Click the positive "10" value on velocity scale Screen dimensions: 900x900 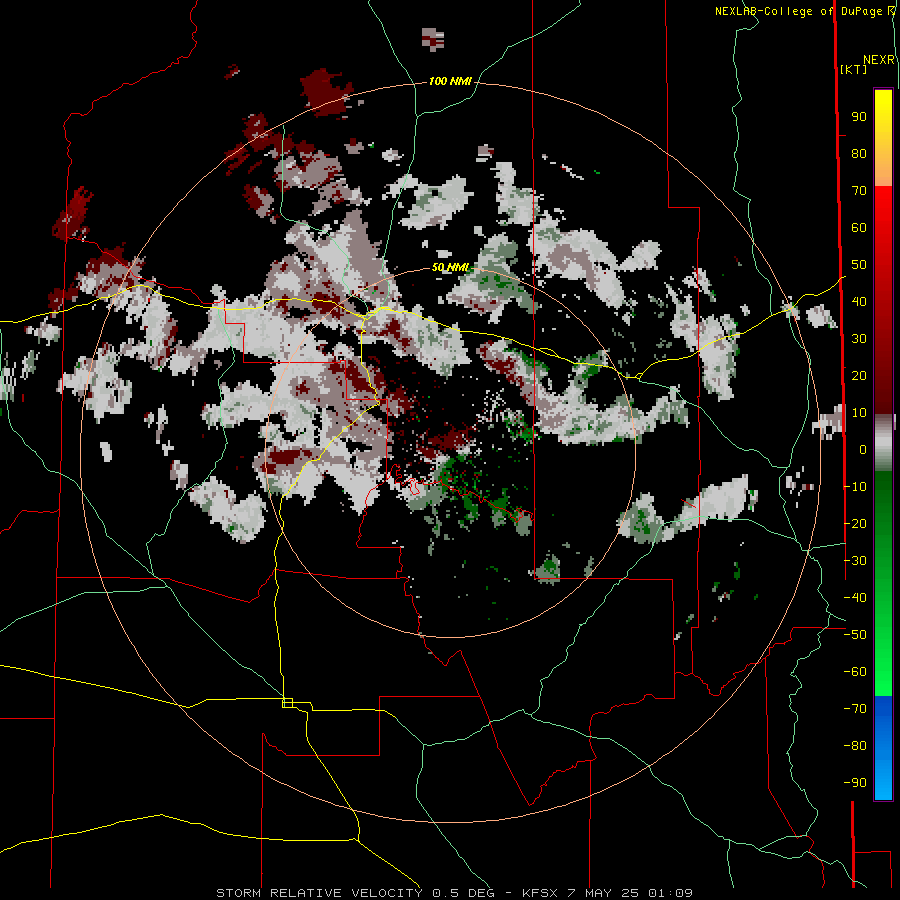pos(859,413)
